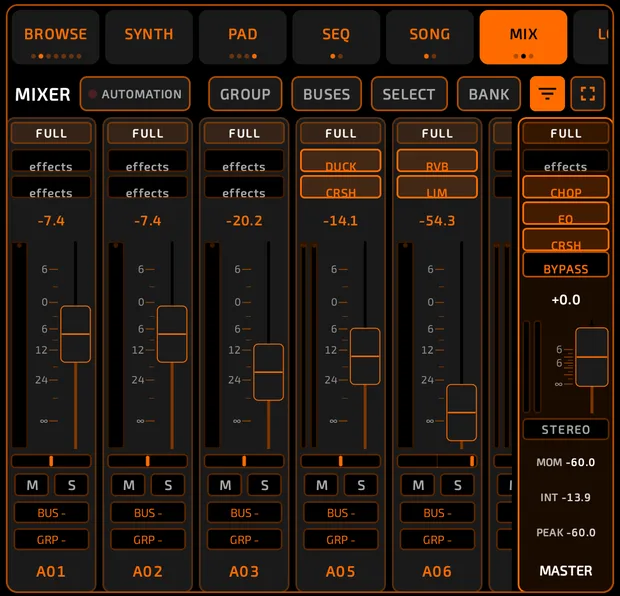620x596 pixels.
Task: Click the MOM -60.0 readout
Action: click(566, 462)
